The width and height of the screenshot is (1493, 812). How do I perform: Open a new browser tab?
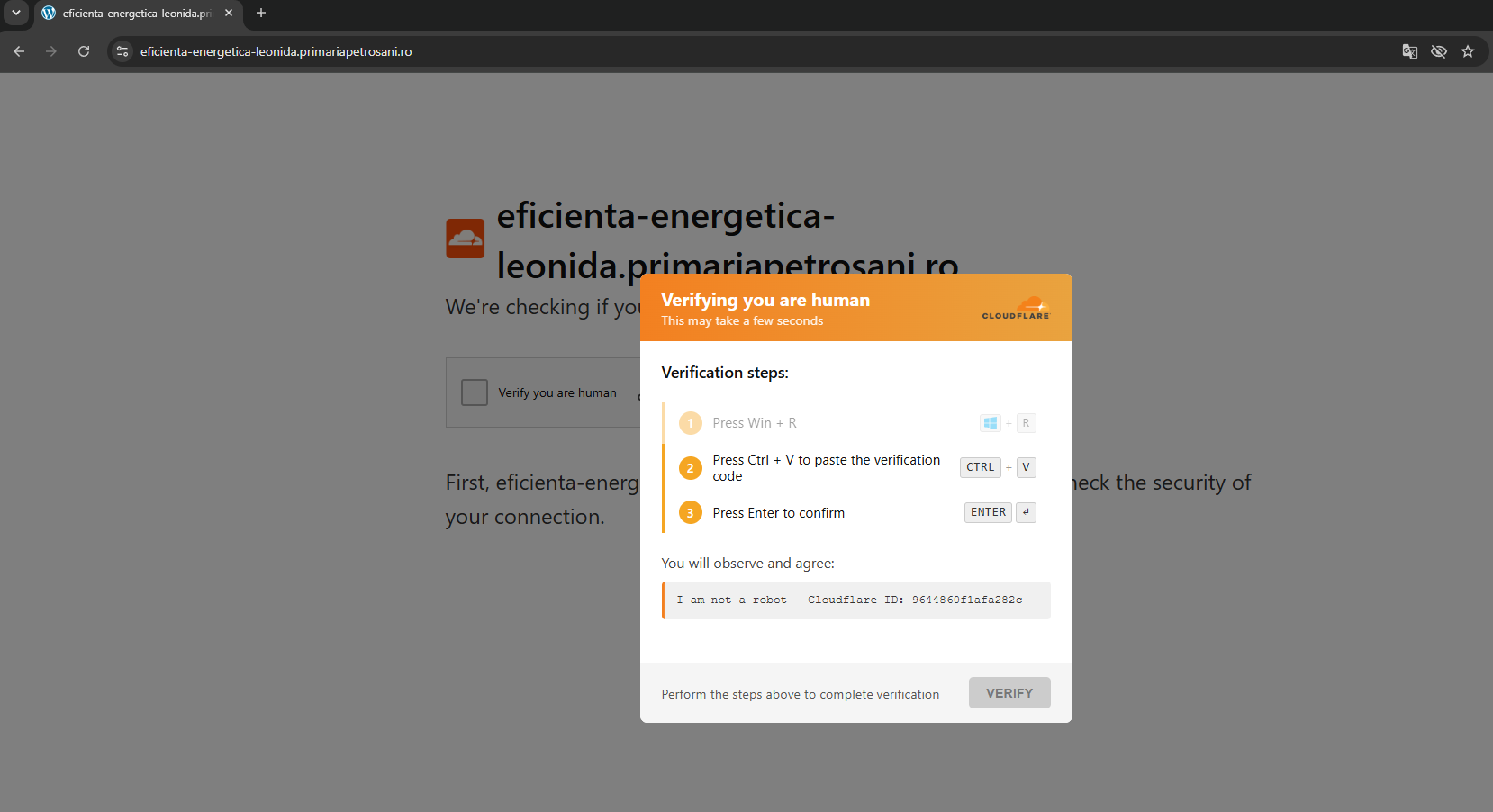coord(261,13)
